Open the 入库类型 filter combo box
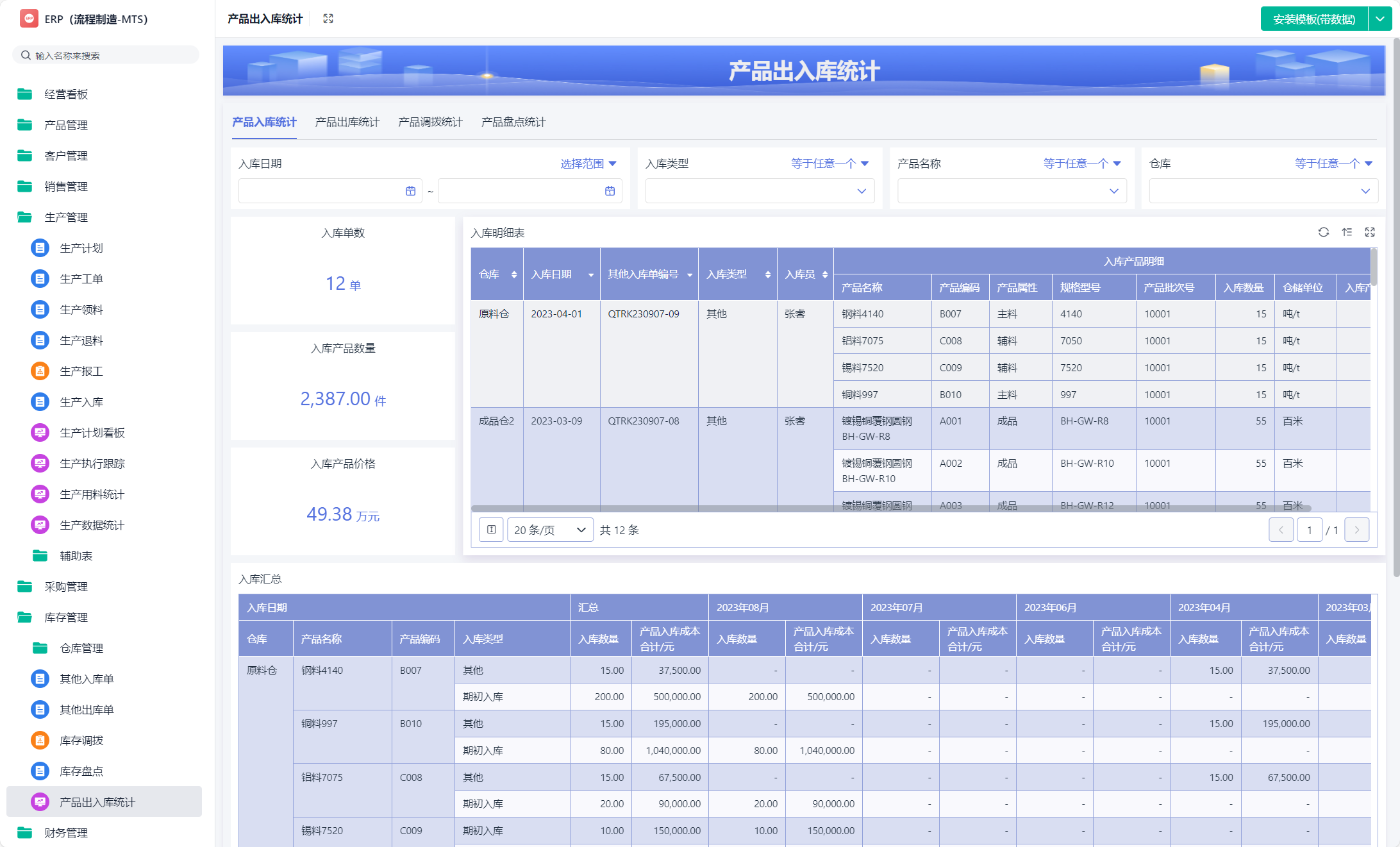Image resolution: width=1400 pixels, height=847 pixels. (759, 191)
